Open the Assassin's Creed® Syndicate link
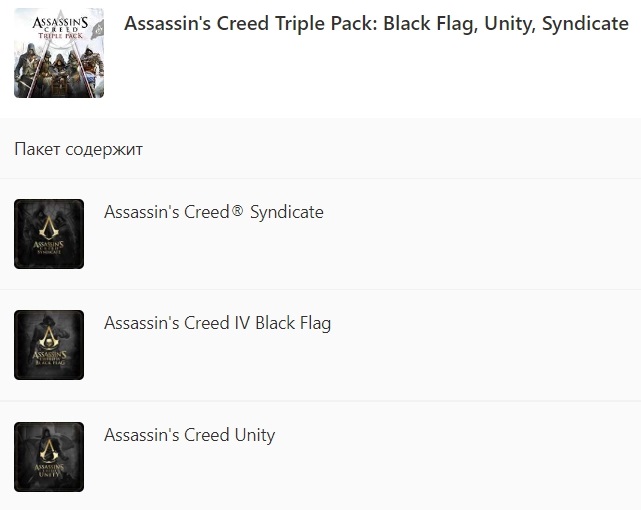 (214, 212)
